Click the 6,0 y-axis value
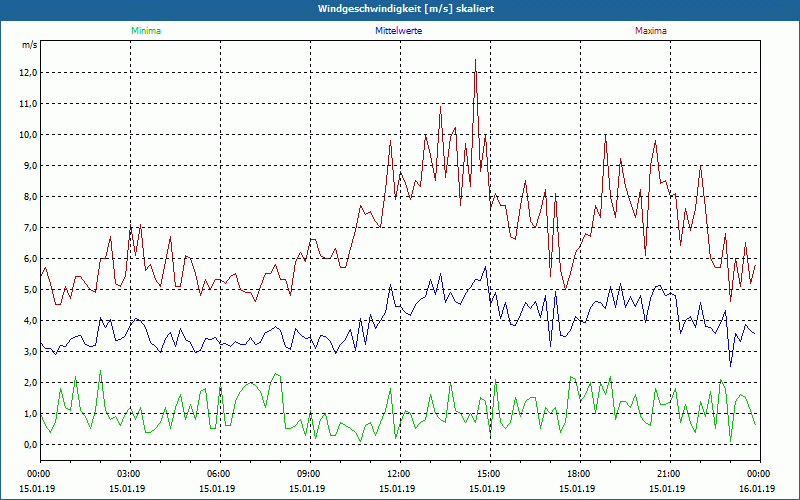Image resolution: width=800 pixels, height=500 pixels. [x=31, y=259]
